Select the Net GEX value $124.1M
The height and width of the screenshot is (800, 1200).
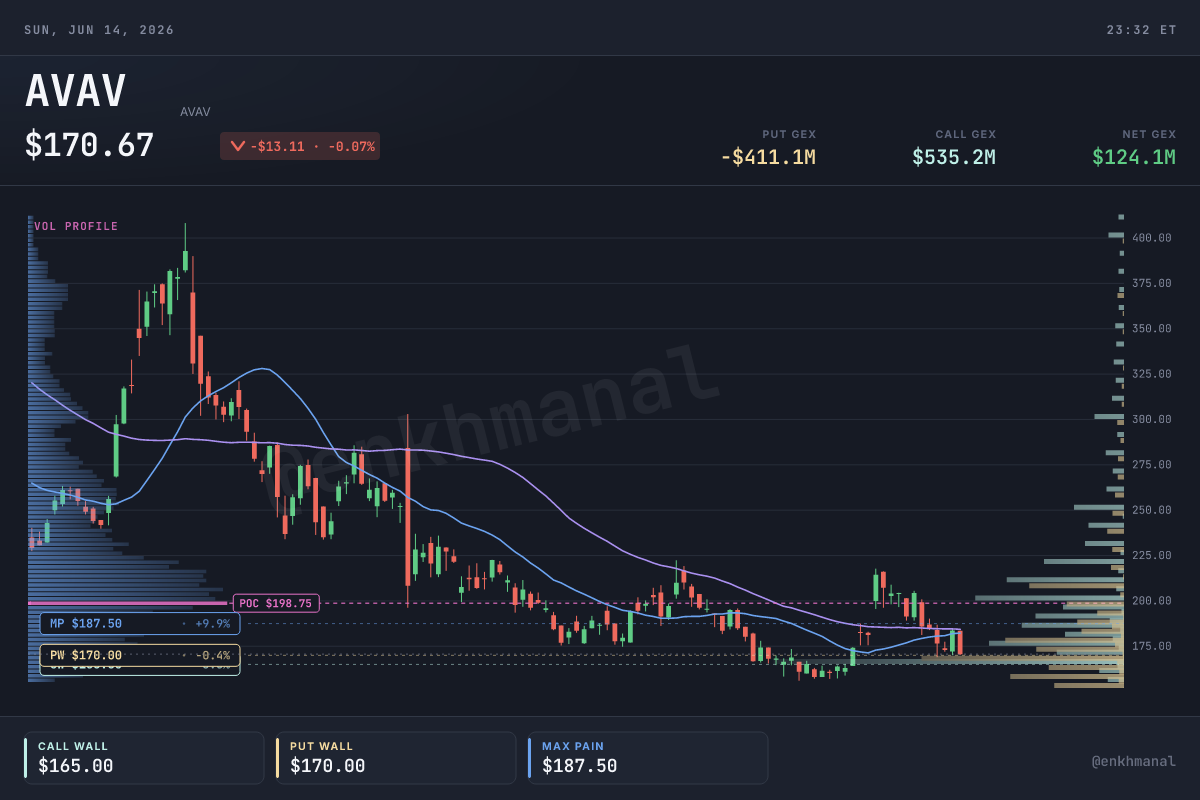[1134, 157]
